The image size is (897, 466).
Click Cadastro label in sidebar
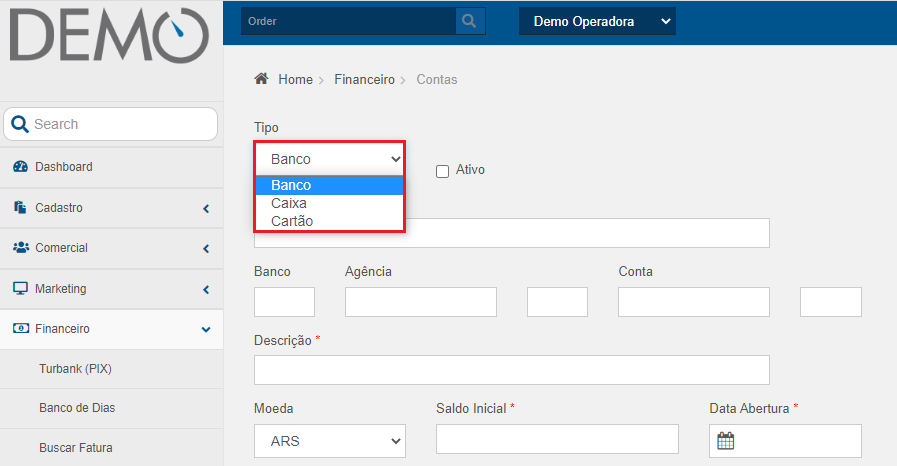(x=59, y=208)
